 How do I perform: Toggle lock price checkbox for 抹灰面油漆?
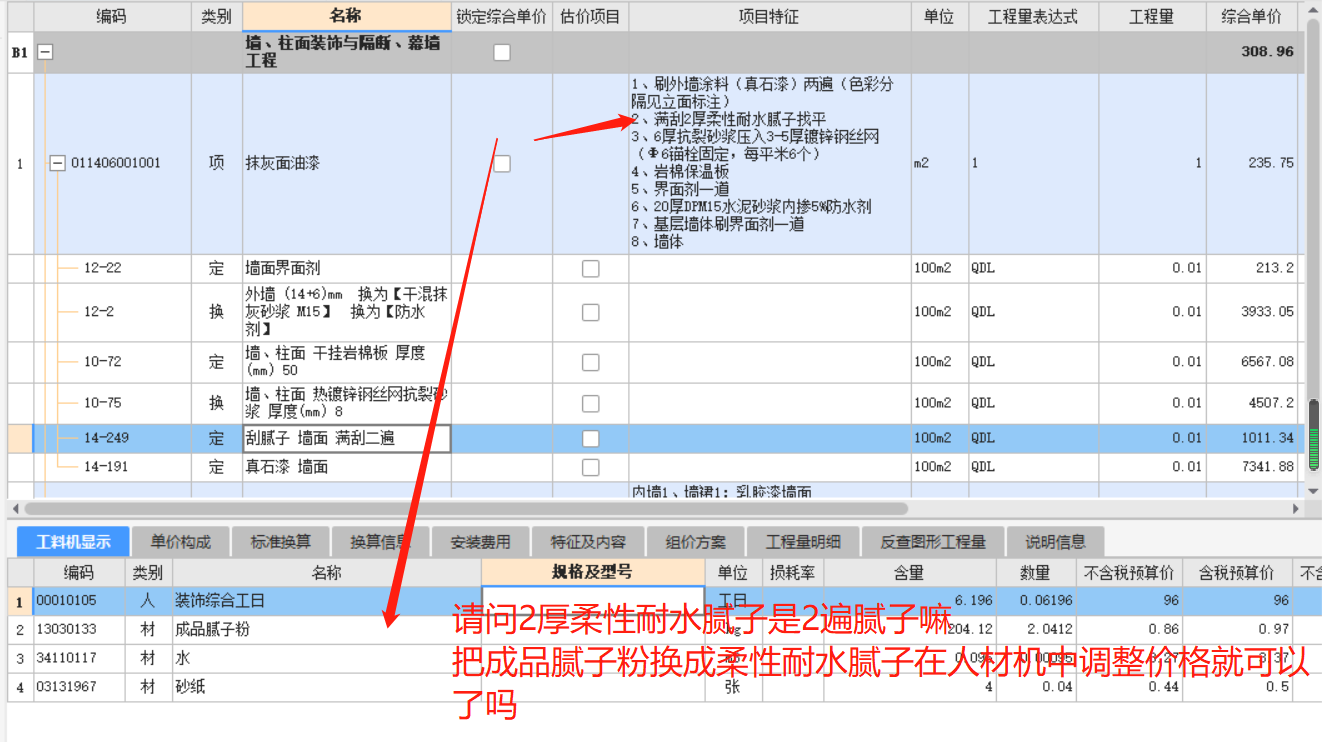[502, 163]
